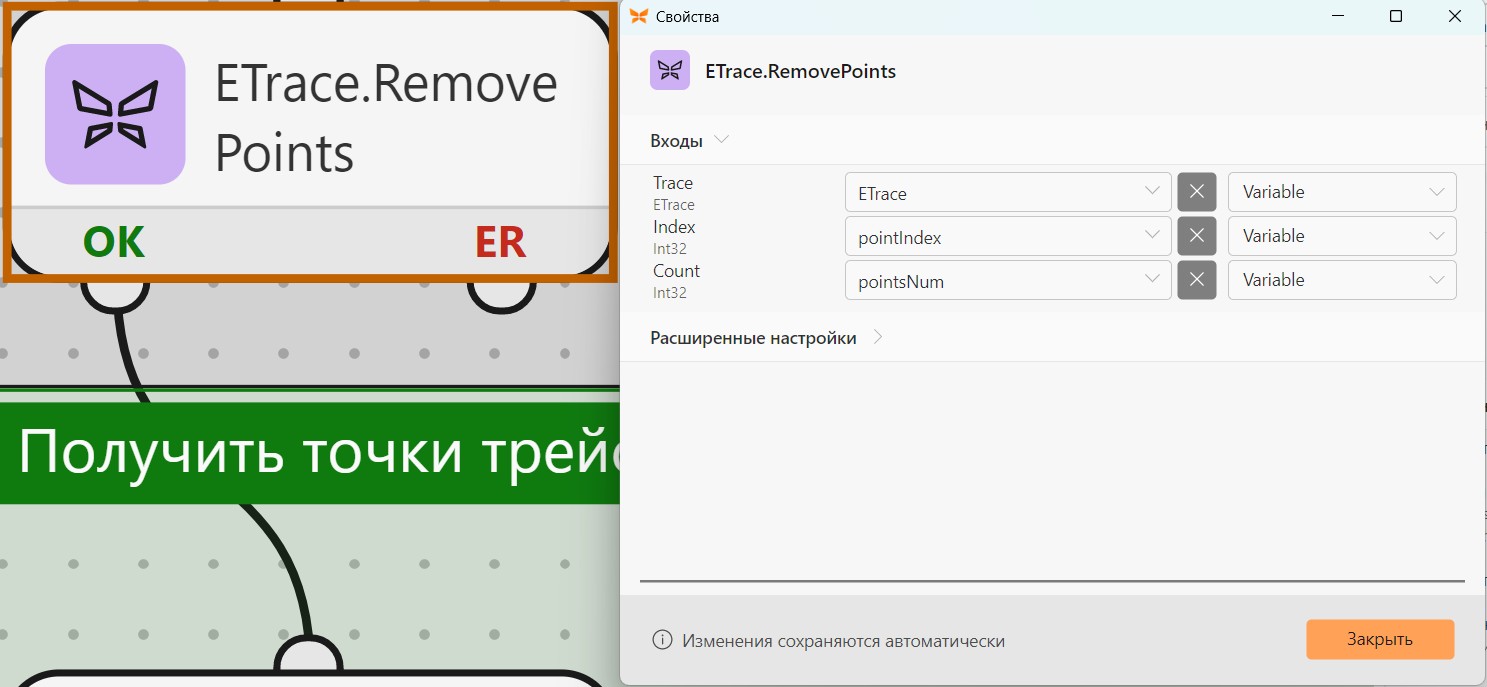
Task: Open the Variable type dropdown for Index
Action: click(x=1342, y=236)
